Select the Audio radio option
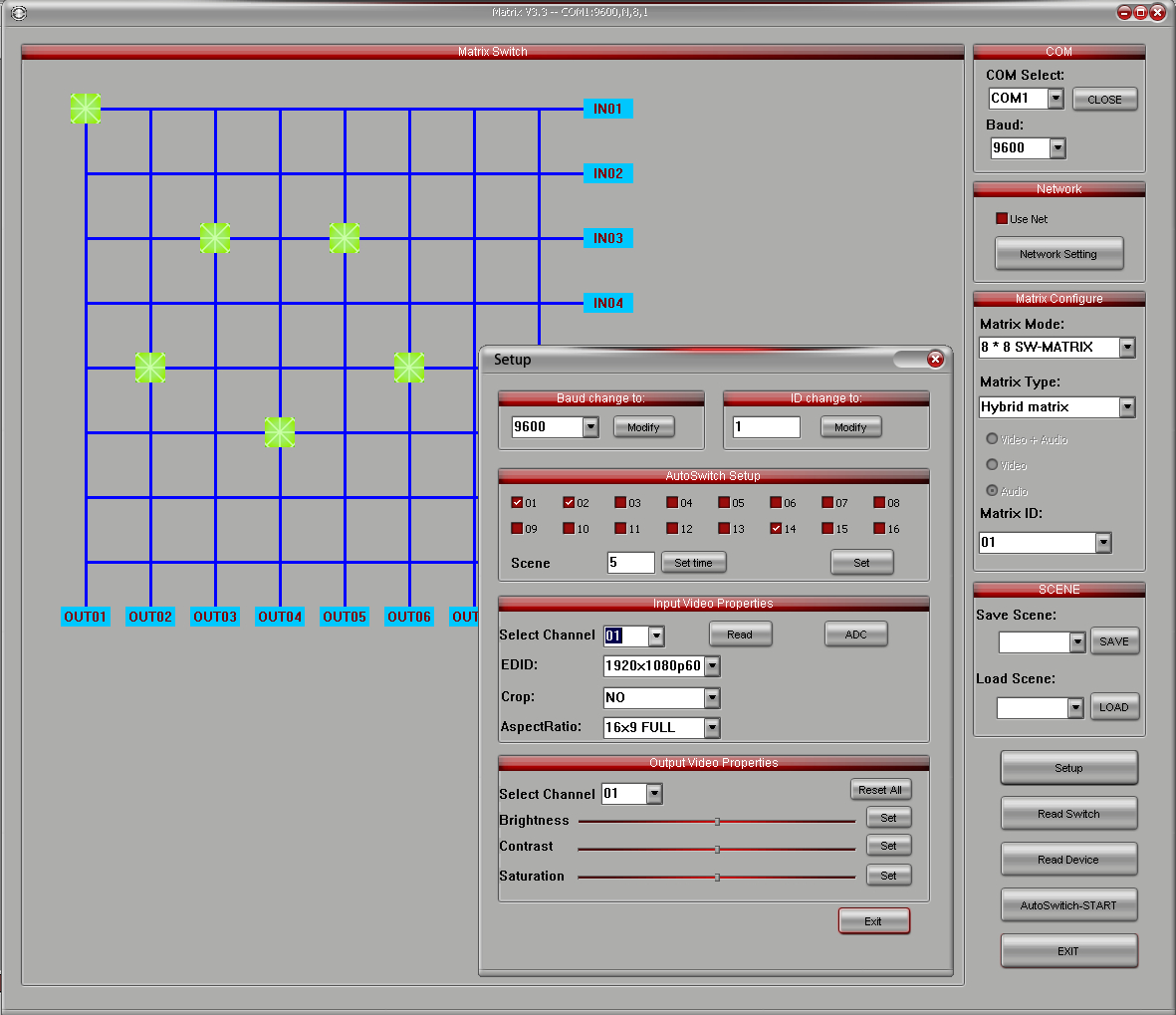 pyautogui.click(x=992, y=491)
